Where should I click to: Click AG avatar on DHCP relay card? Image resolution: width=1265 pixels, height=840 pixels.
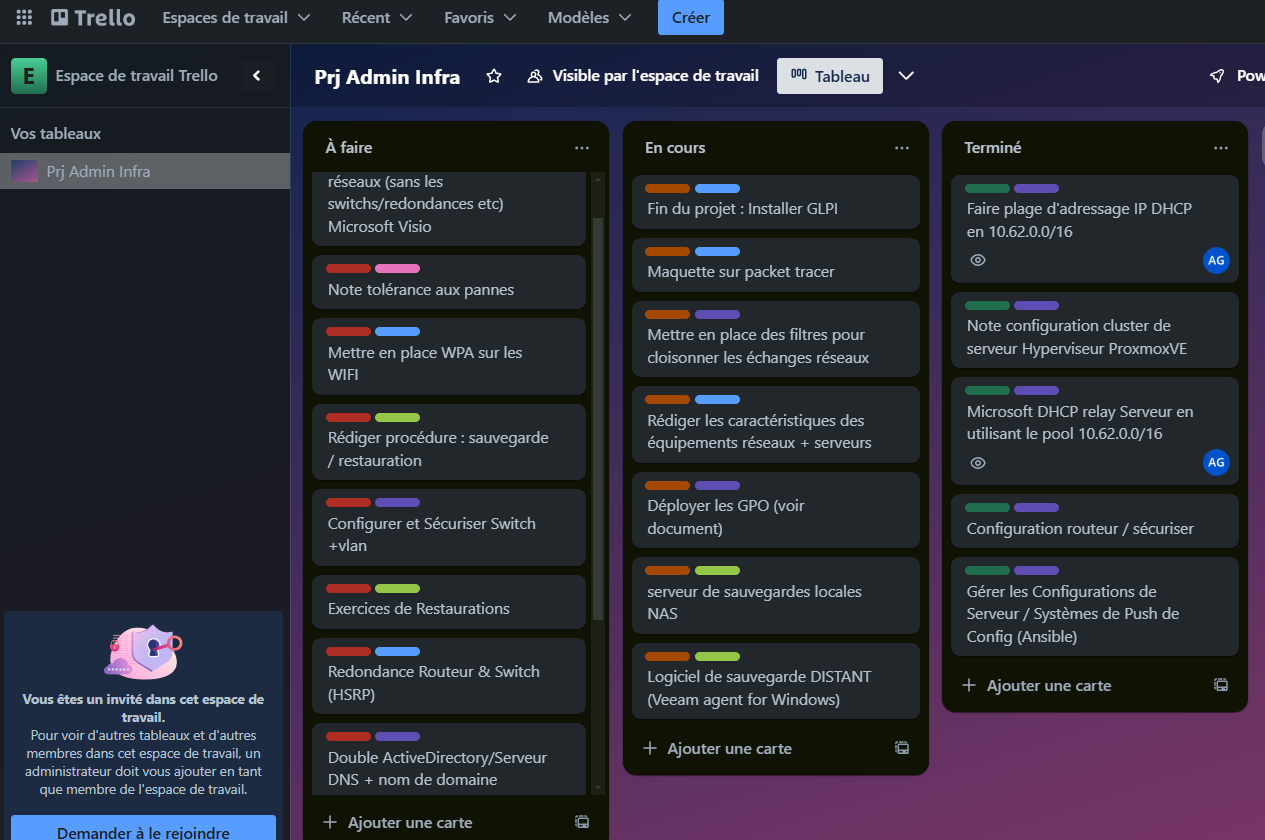[x=1215, y=462]
